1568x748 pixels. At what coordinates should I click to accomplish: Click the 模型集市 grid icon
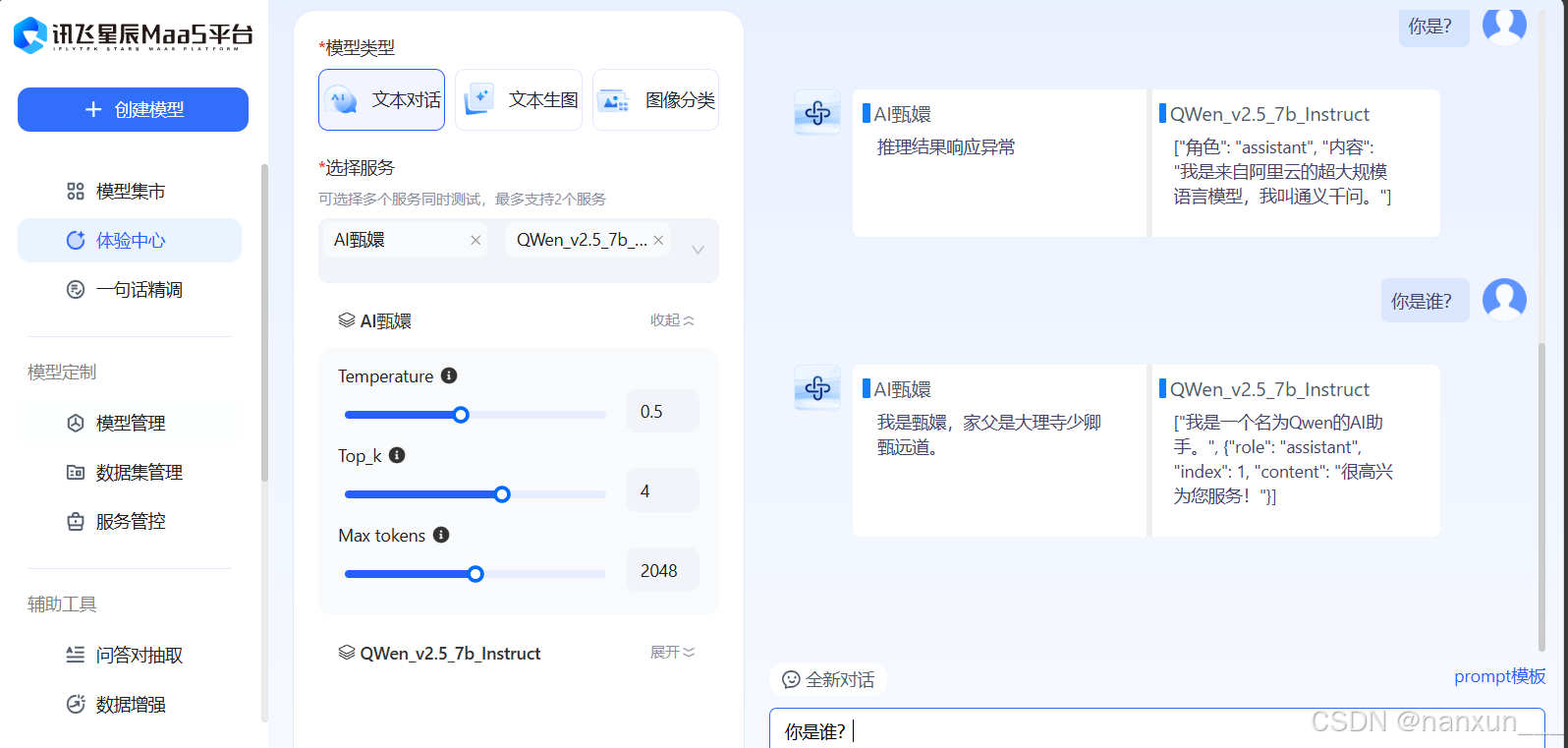[76, 191]
